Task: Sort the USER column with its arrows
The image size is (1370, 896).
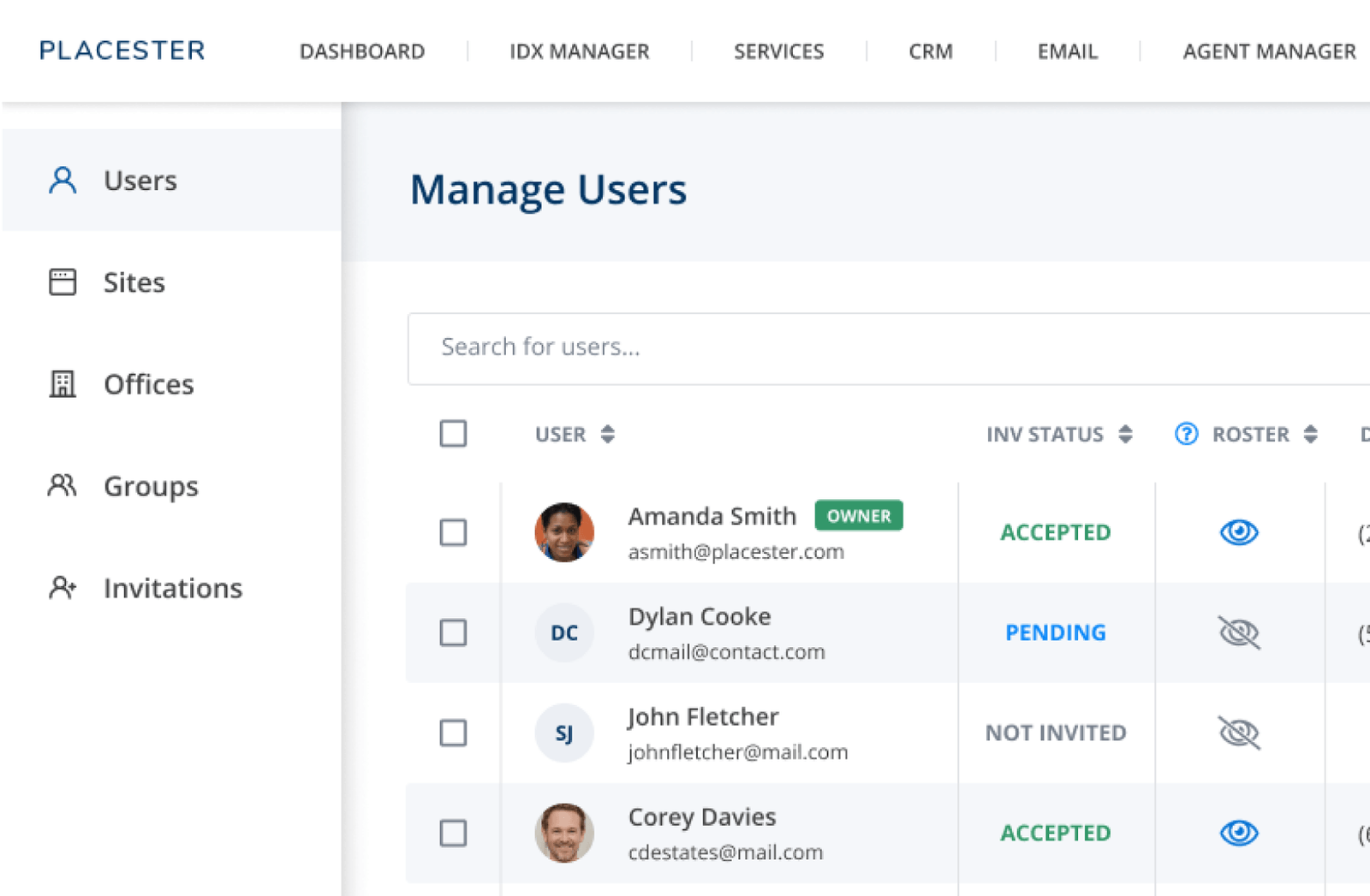Action: click(607, 434)
